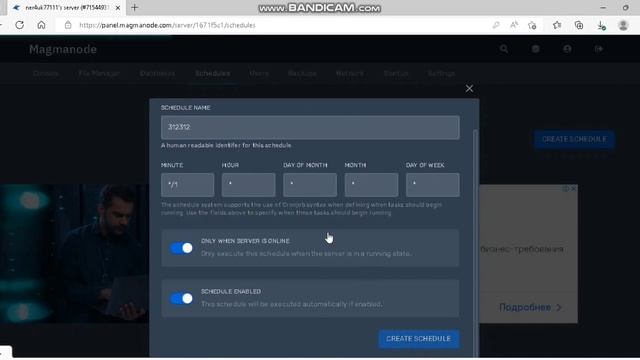Close the advertisement with its X
Viewport: 640px width, 360px height.
click(x=574, y=189)
